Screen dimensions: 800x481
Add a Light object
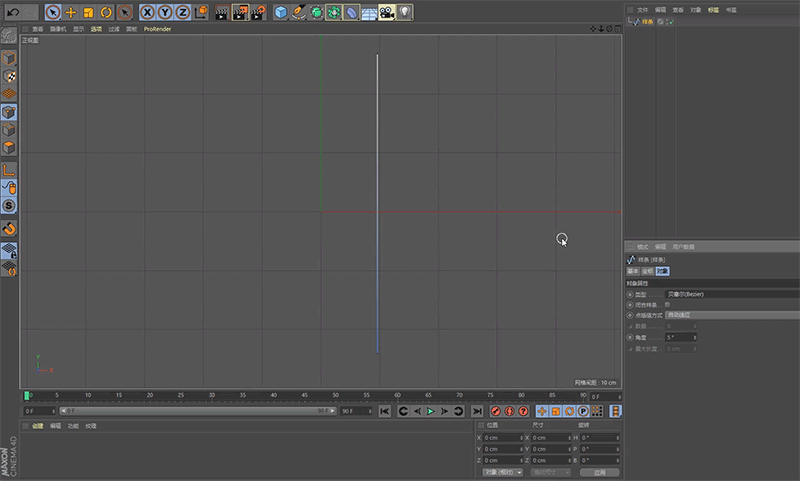(404, 12)
